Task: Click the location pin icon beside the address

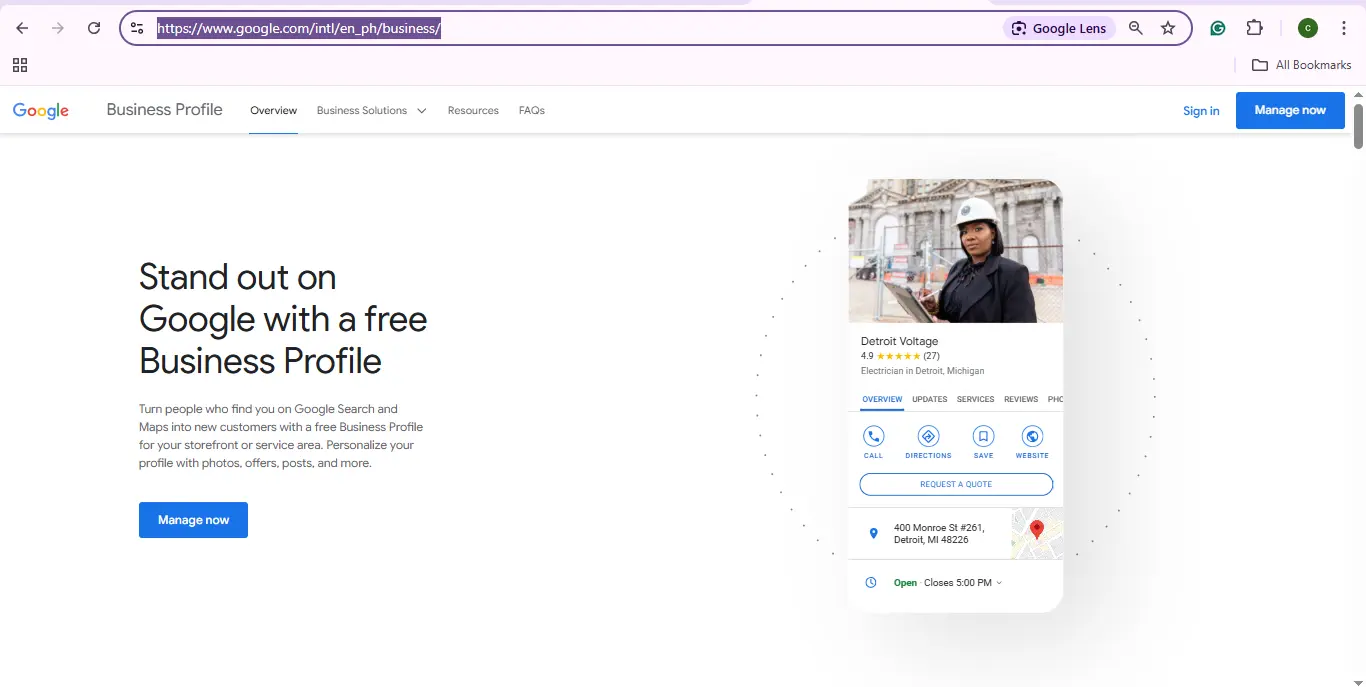Action: click(873, 534)
